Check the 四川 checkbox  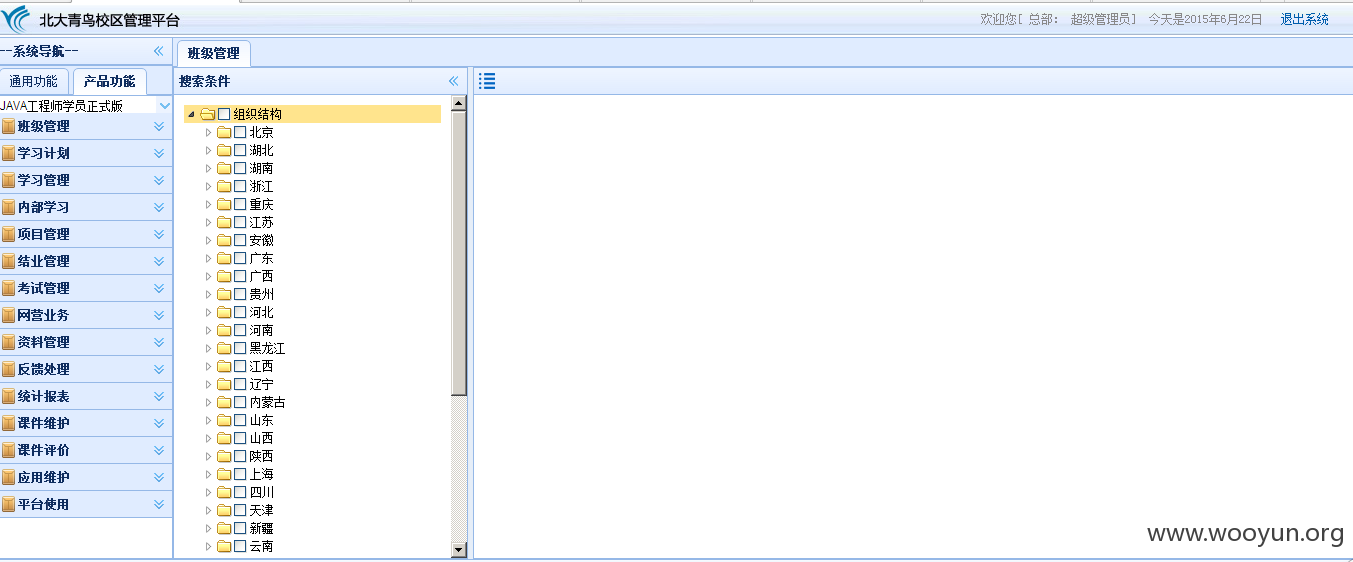pos(240,492)
